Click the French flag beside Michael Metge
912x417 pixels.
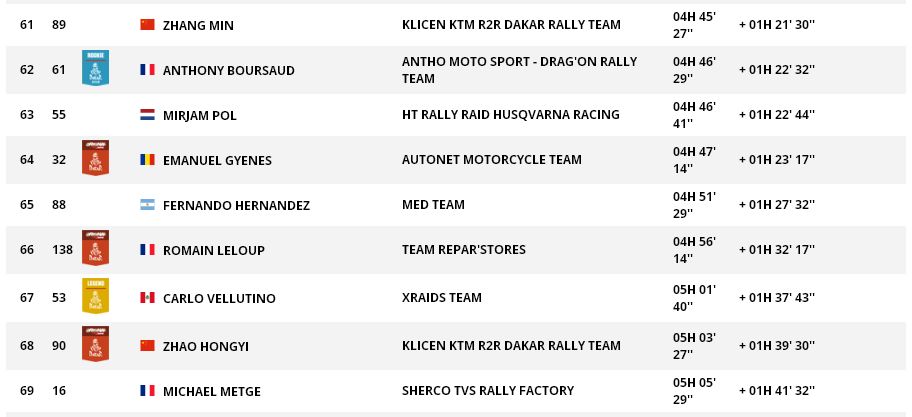pyautogui.click(x=147, y=391)
